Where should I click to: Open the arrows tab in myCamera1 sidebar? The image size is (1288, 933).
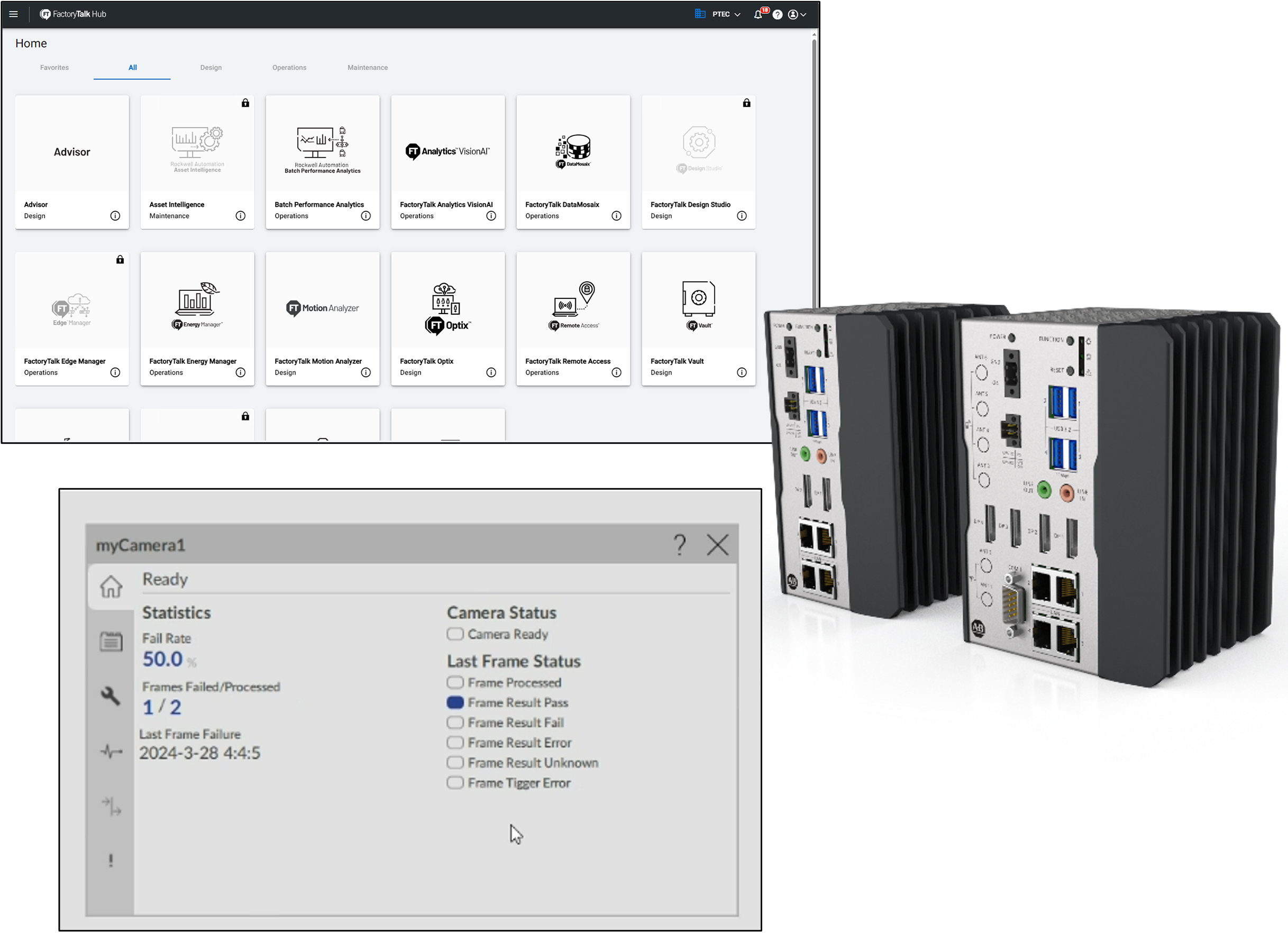coord(111,806)
